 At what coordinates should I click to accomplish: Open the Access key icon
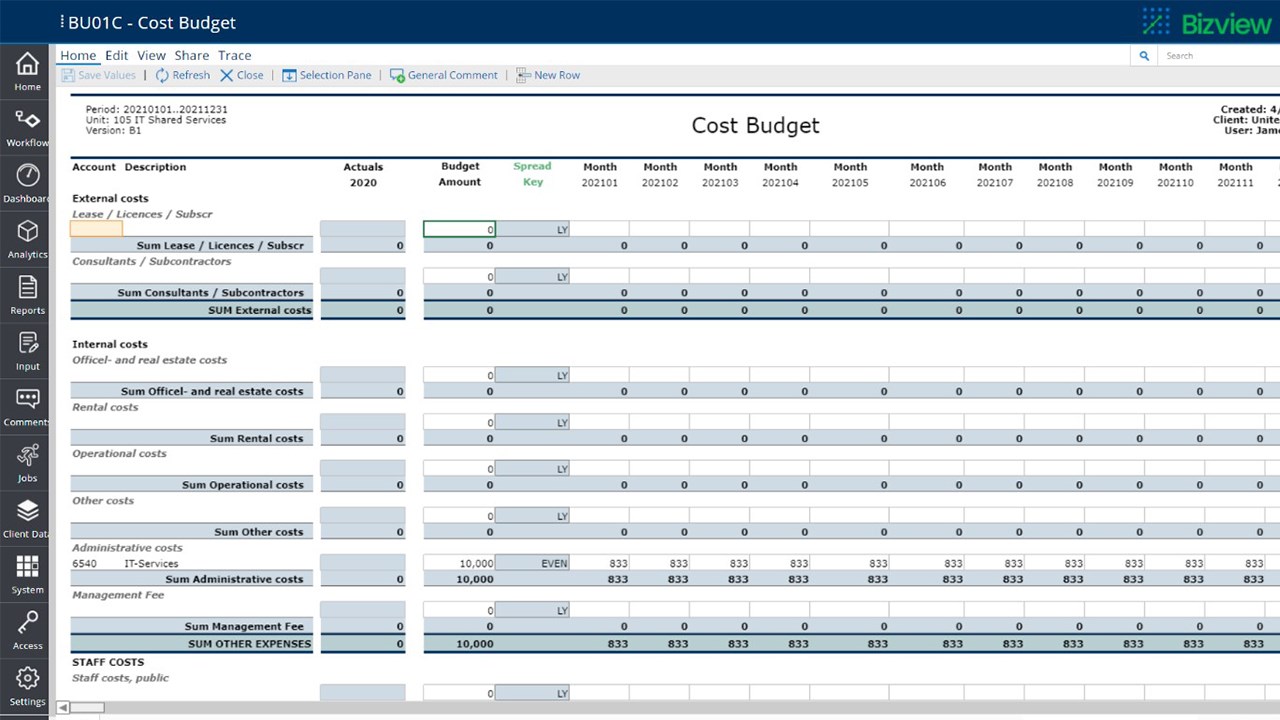27,623
